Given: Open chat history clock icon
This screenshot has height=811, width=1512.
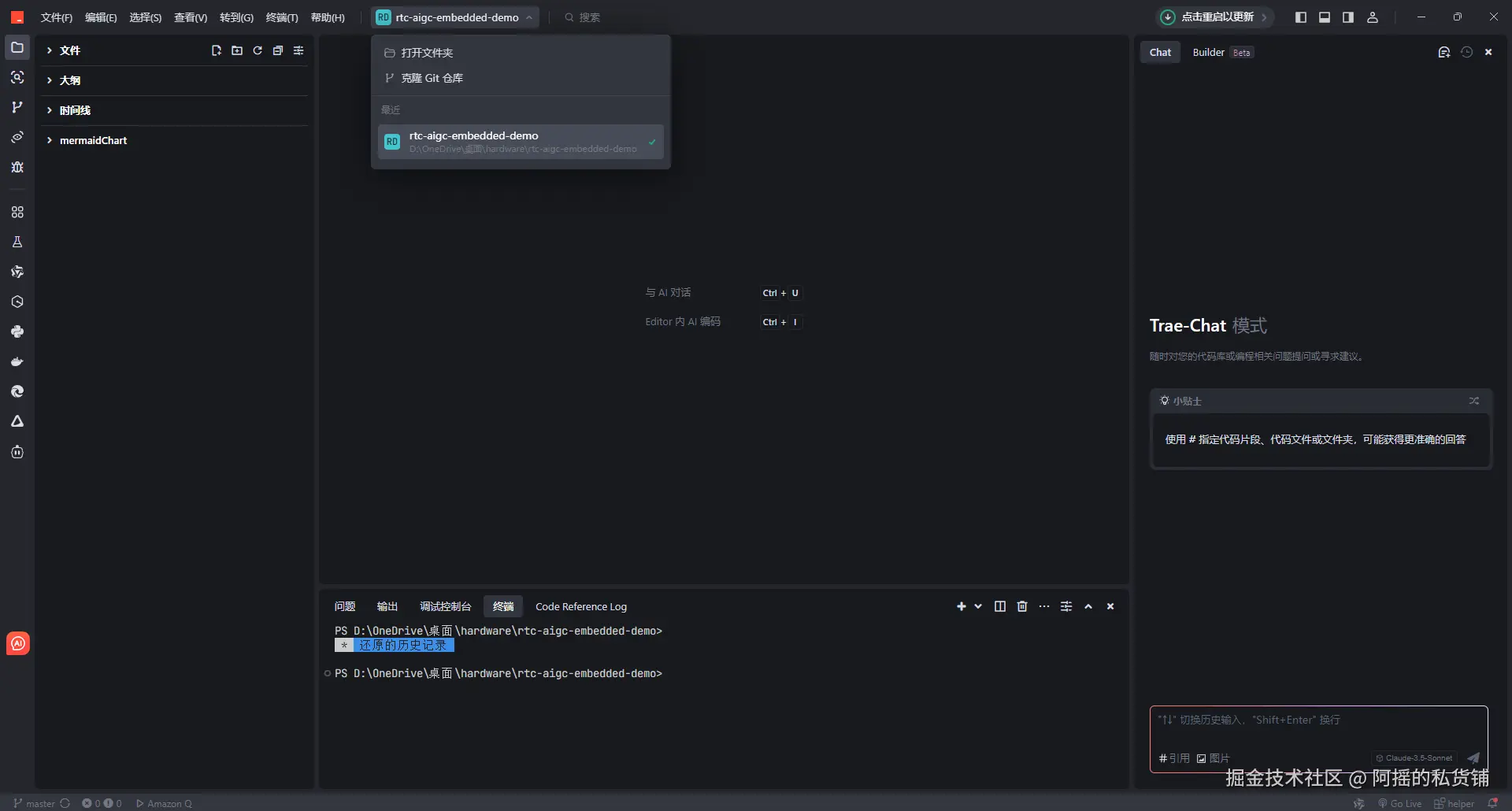Looking at the screenshot, I should click(x=1466, y=52).
